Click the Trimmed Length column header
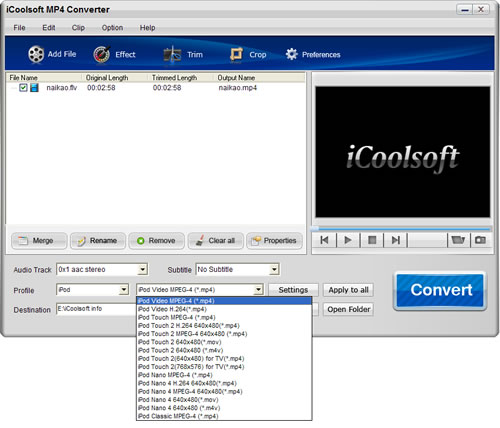 tap(181, 78)
